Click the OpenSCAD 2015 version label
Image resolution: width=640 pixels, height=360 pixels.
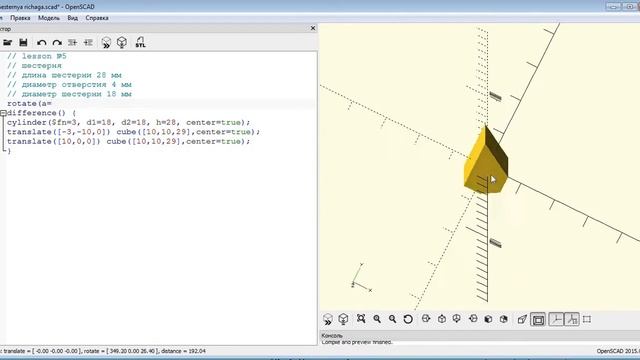[618, 351]
